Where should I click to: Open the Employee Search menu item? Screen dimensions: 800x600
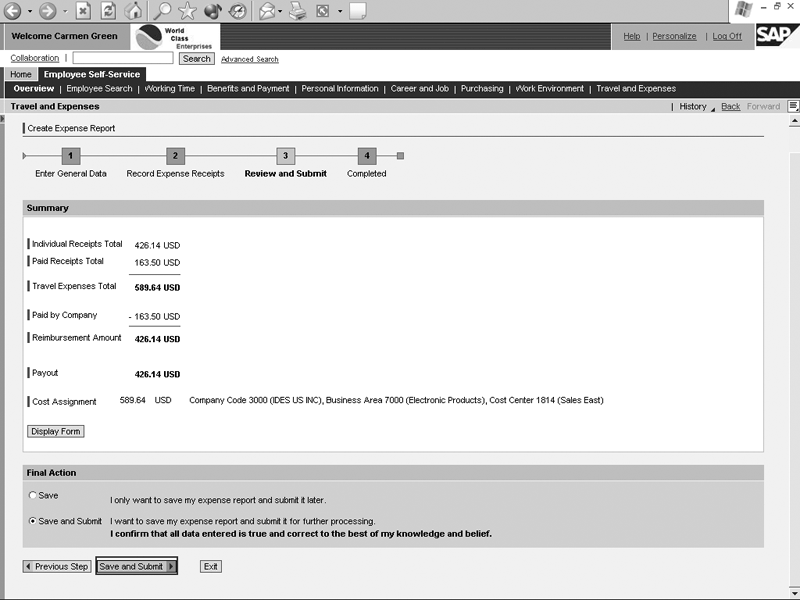(99, 88)
